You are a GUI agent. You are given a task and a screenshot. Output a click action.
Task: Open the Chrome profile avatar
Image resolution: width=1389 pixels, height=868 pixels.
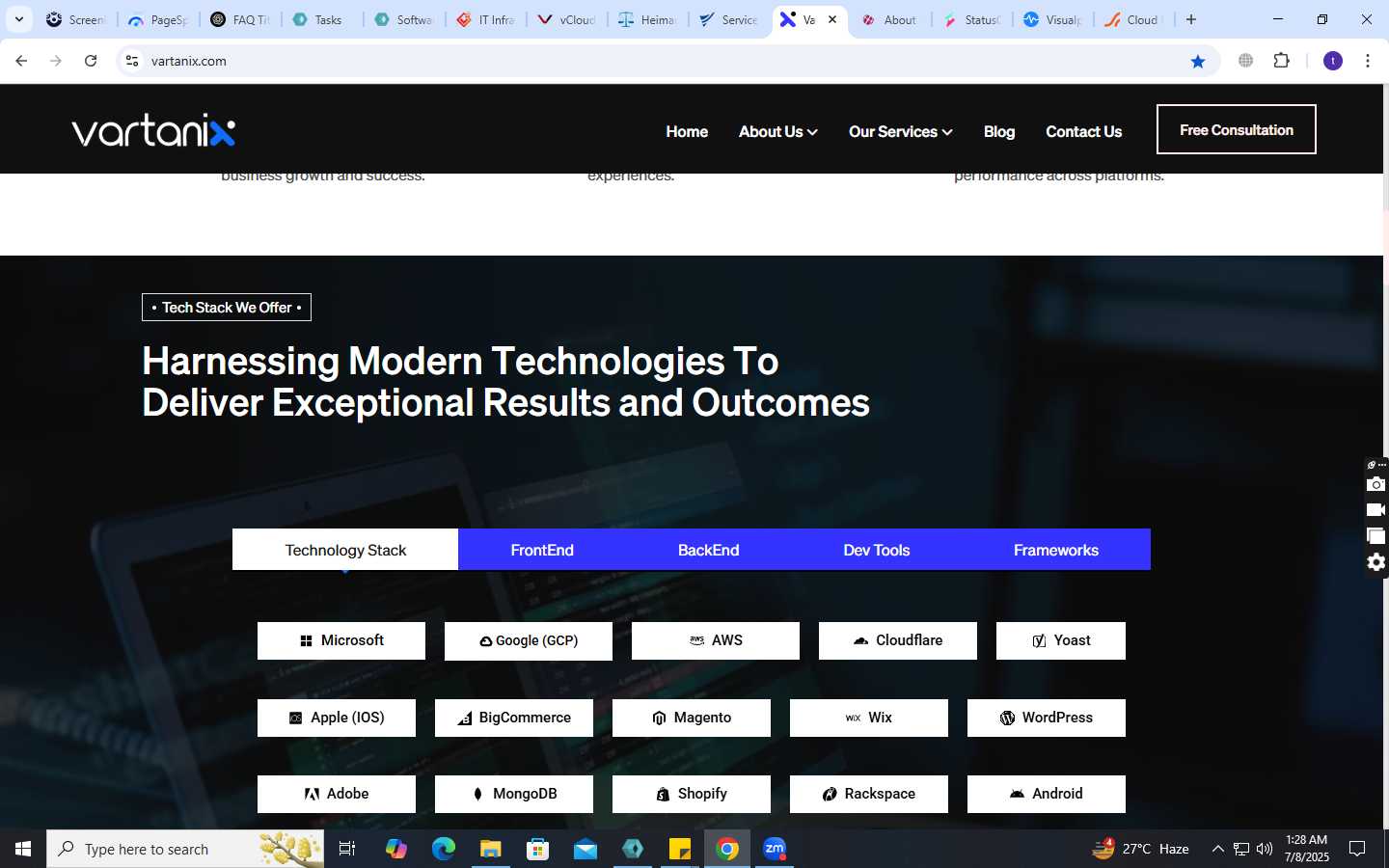pos(1333,61)
